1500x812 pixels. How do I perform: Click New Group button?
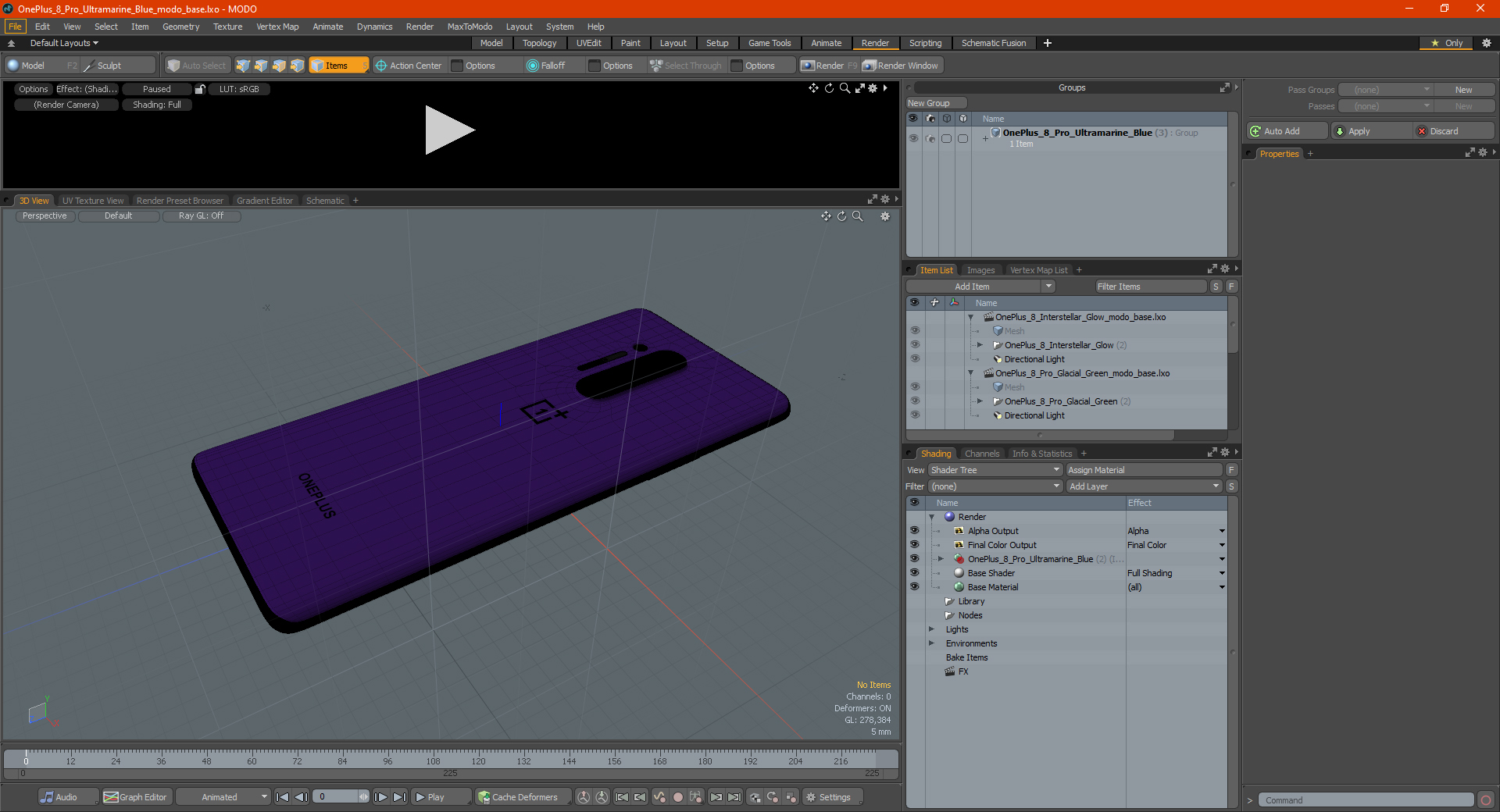point(936,103)
